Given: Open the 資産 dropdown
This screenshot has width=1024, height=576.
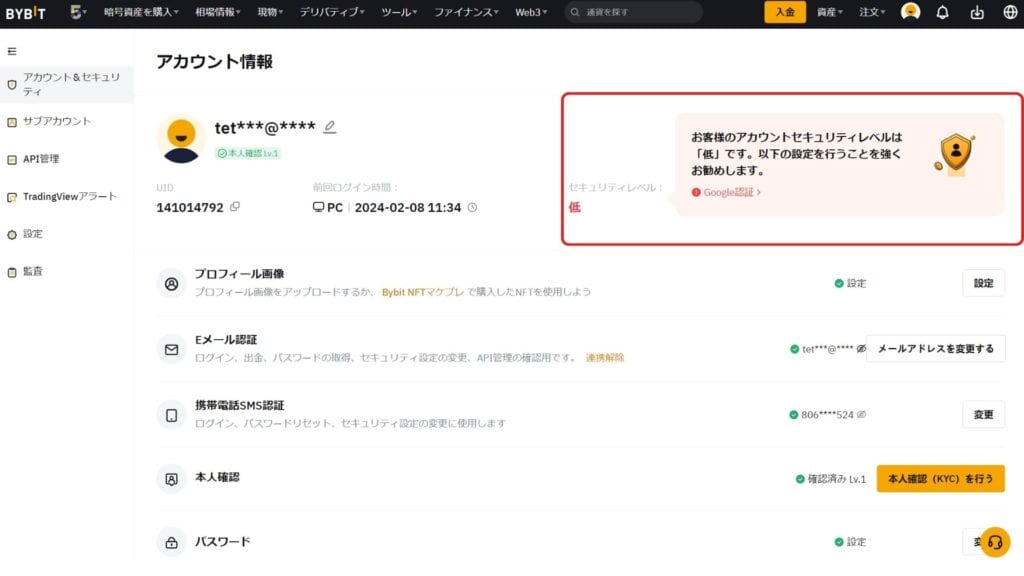Looking at the screenshot, I should point(829,12).
